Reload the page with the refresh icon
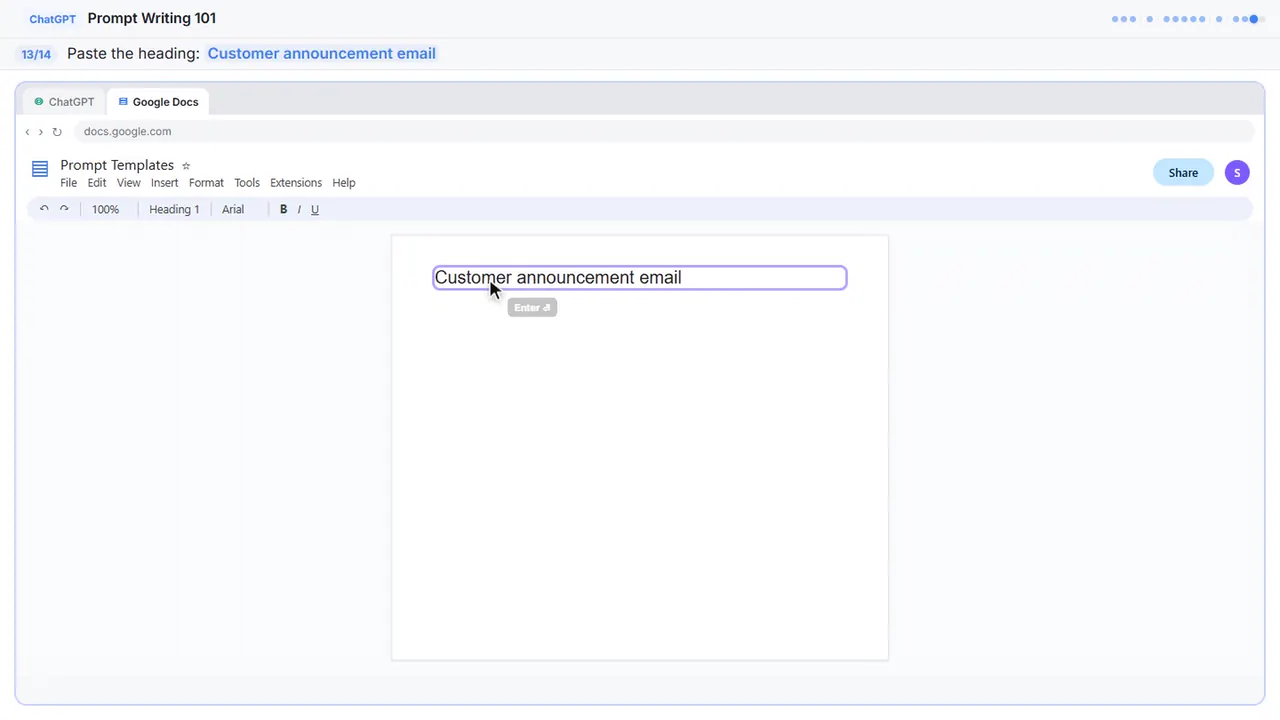Viewport: 1280px width, 720px height. click(57, 132)
